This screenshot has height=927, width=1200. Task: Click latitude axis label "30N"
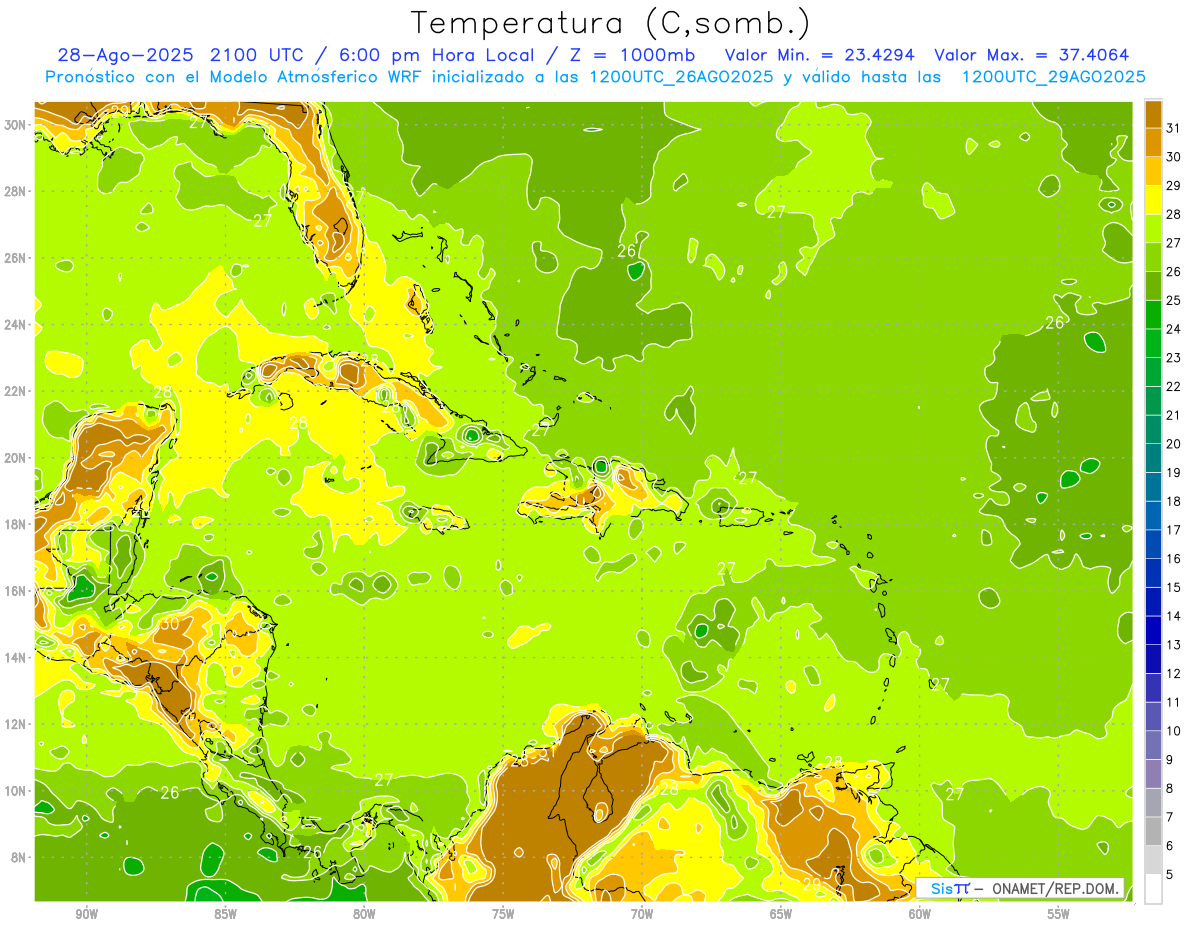(15, 125)
